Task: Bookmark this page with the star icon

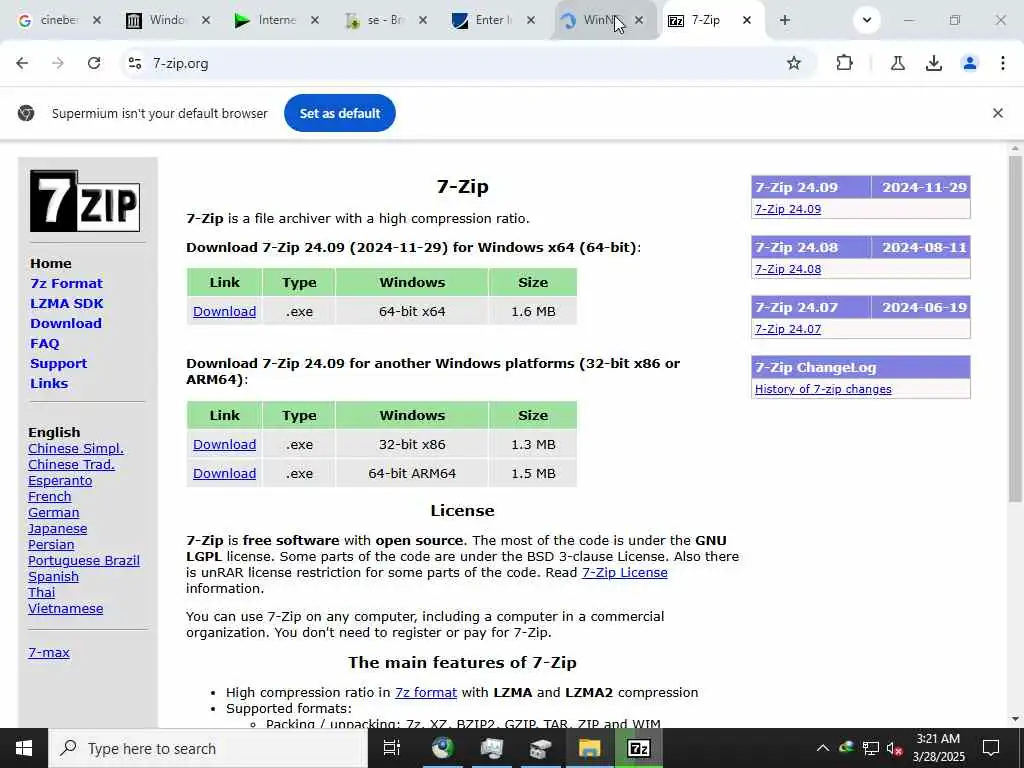Action: [x=793, y=63]
